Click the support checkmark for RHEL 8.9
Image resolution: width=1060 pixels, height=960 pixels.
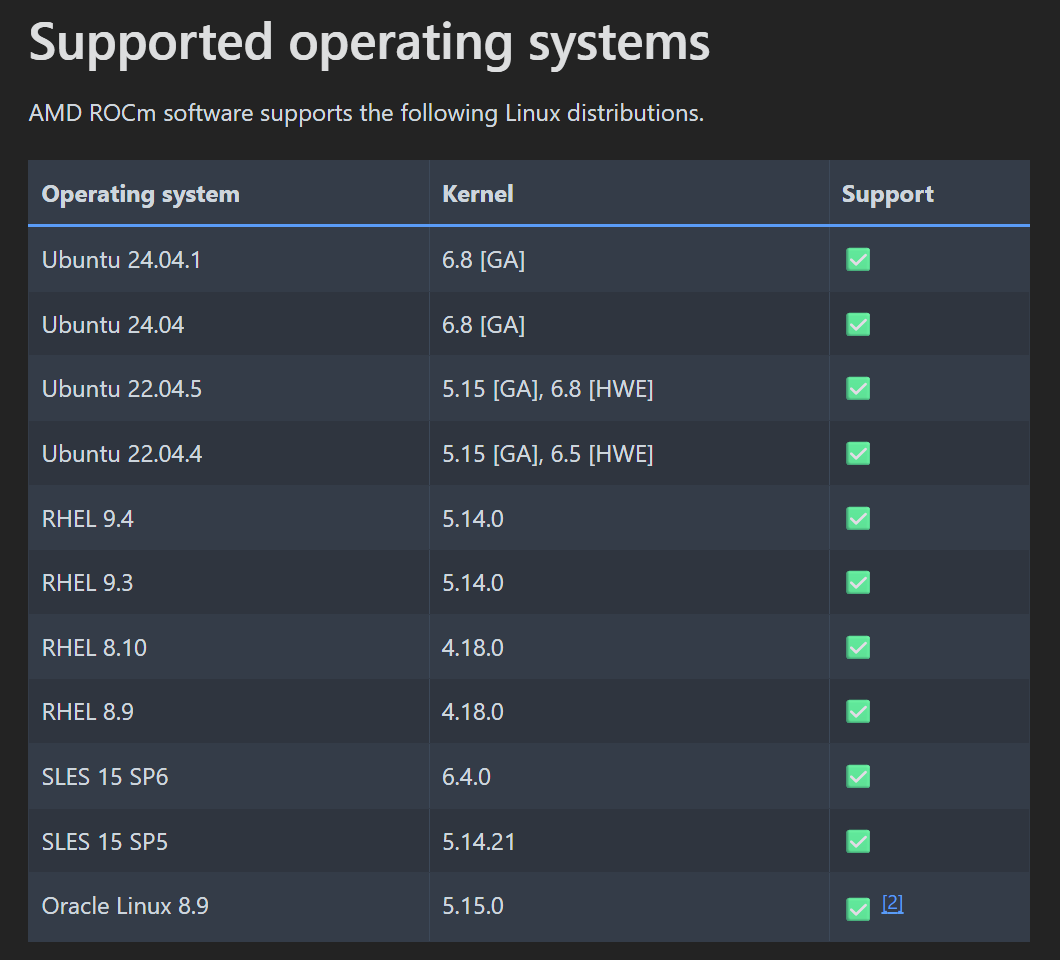[x=858, y=712]
